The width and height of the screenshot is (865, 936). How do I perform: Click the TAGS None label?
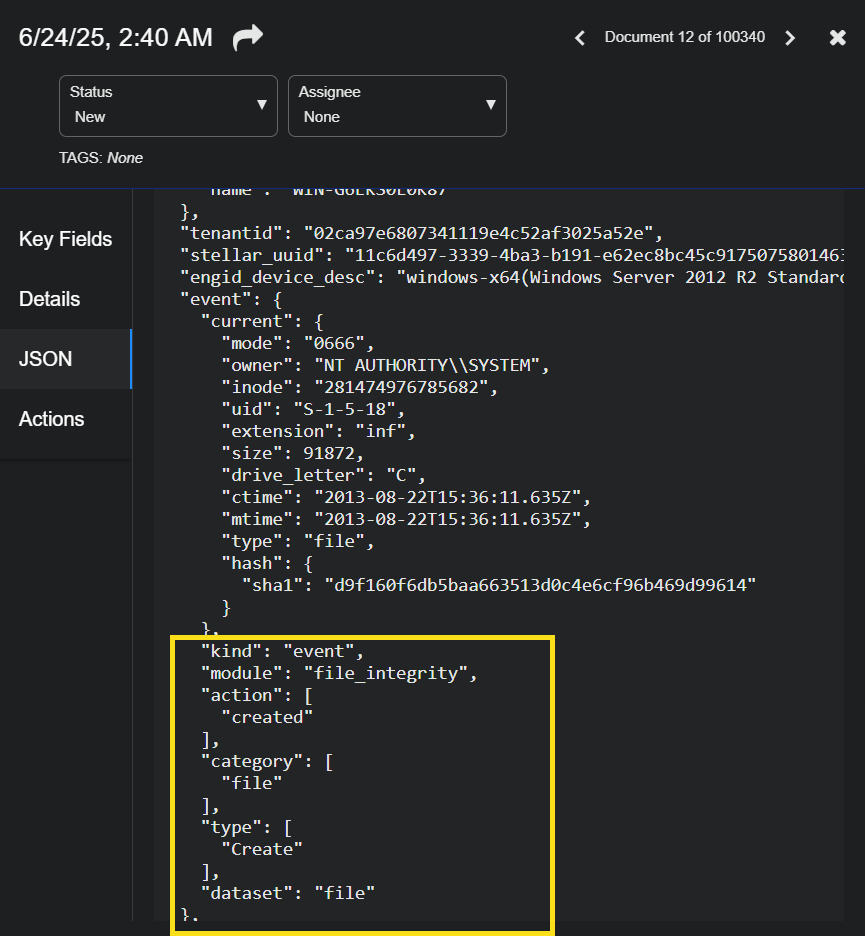coord(101,158)
